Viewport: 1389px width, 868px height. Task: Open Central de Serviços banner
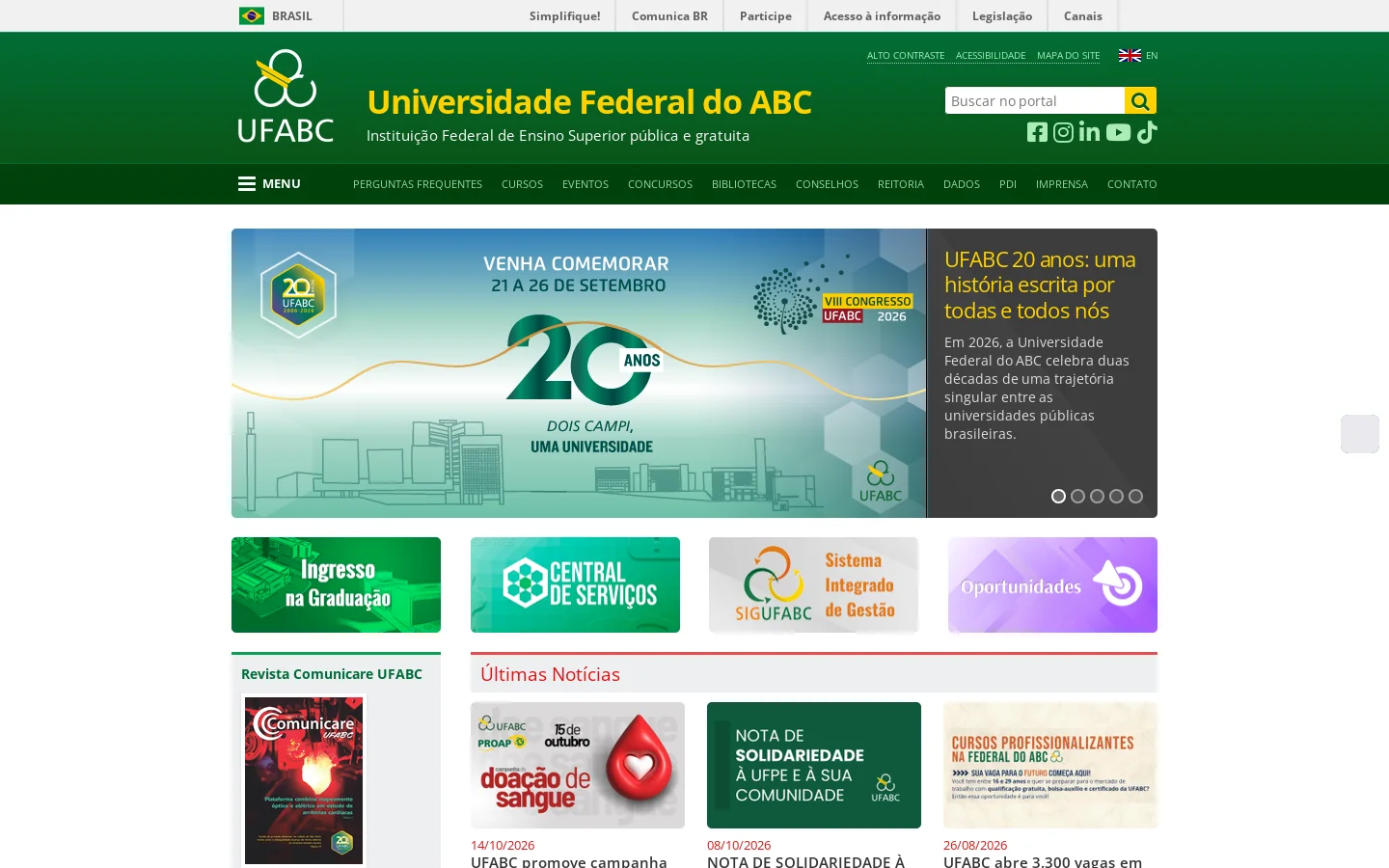(575, 584)
